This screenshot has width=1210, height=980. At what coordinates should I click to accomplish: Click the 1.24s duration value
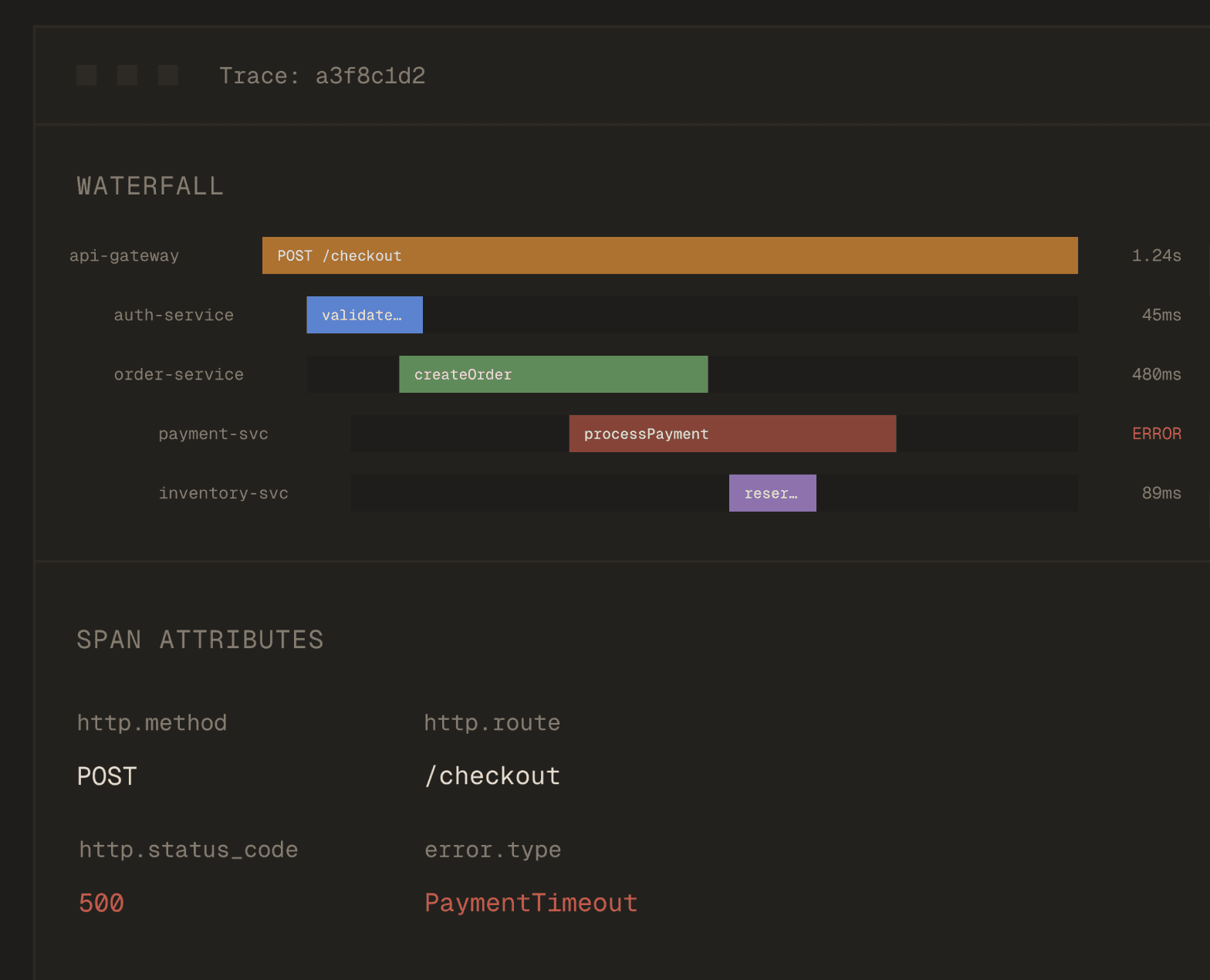click(x=1156, y=255)
